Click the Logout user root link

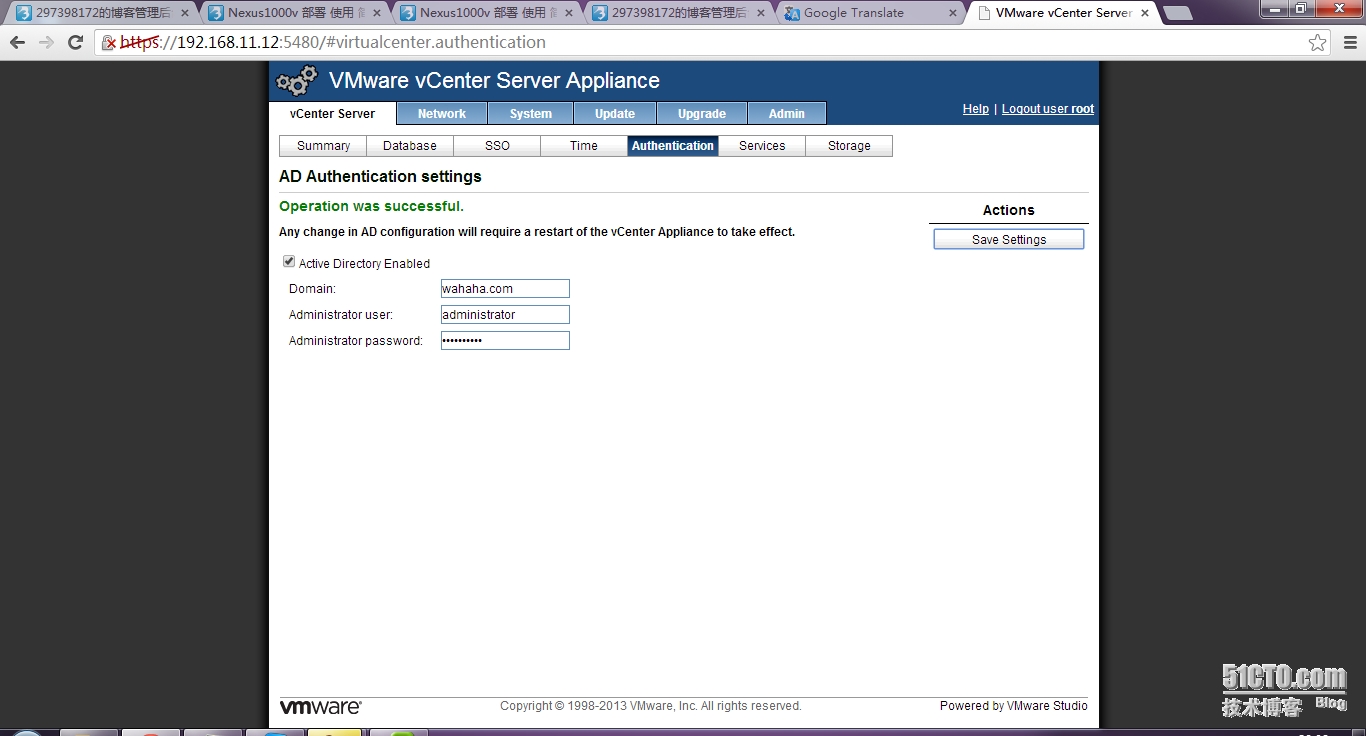[1048, 109]
